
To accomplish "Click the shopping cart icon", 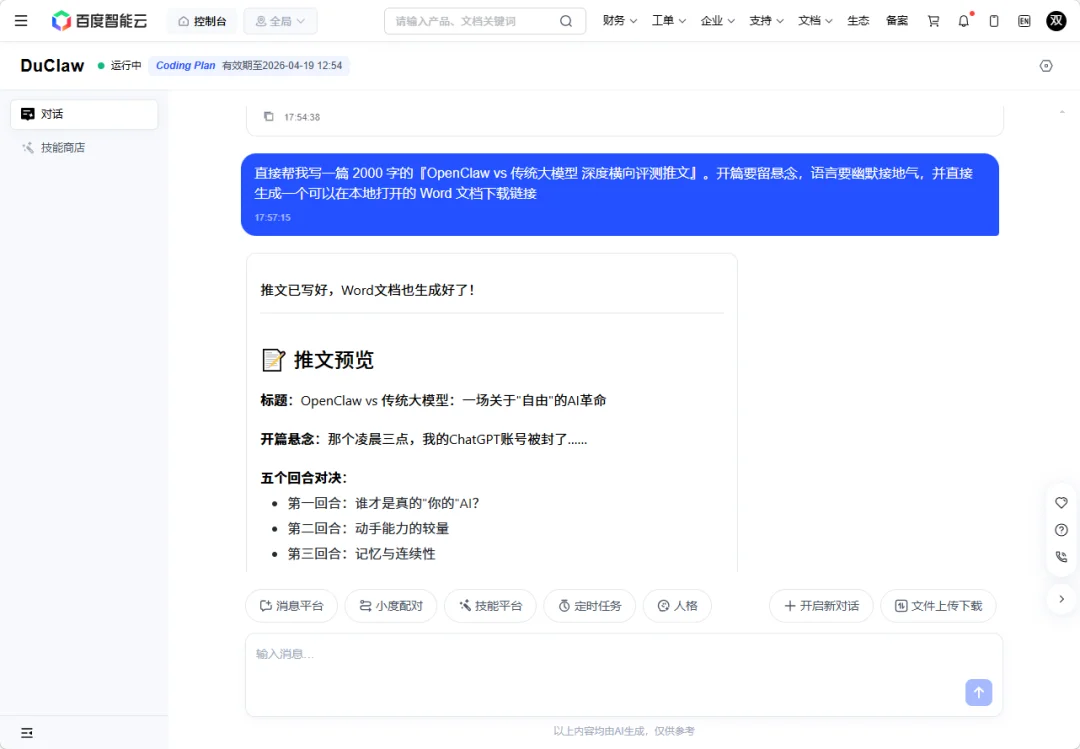I will click(x=932, y=20).
